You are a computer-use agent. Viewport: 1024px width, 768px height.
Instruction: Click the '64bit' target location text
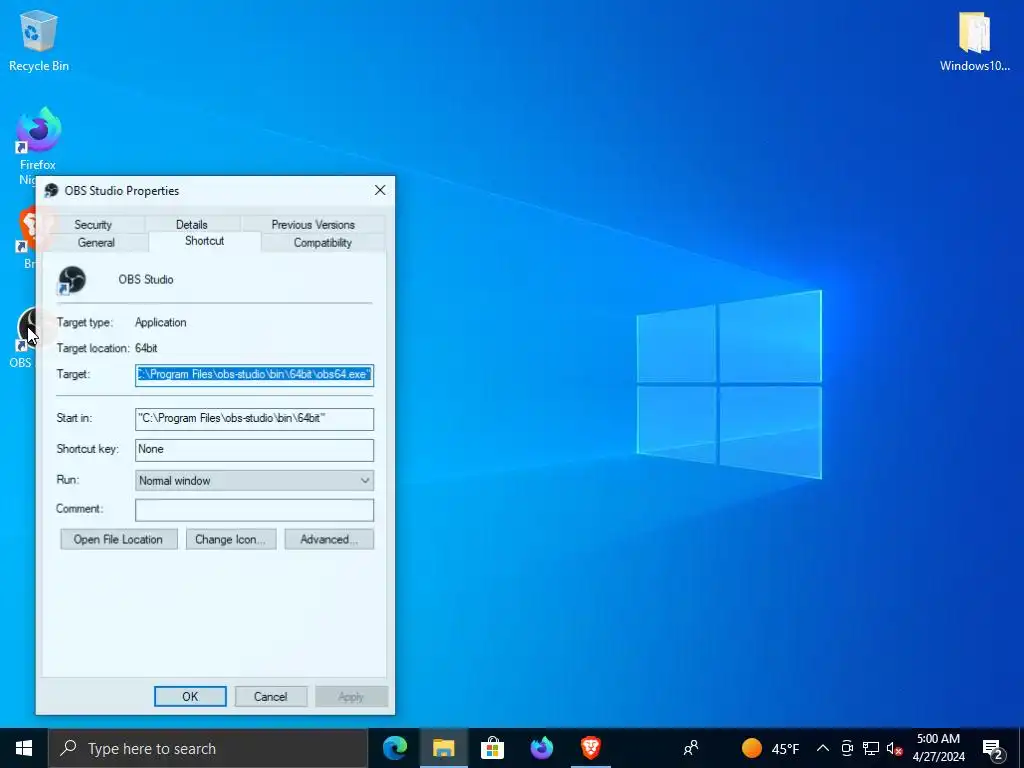[x=146, y=348]
